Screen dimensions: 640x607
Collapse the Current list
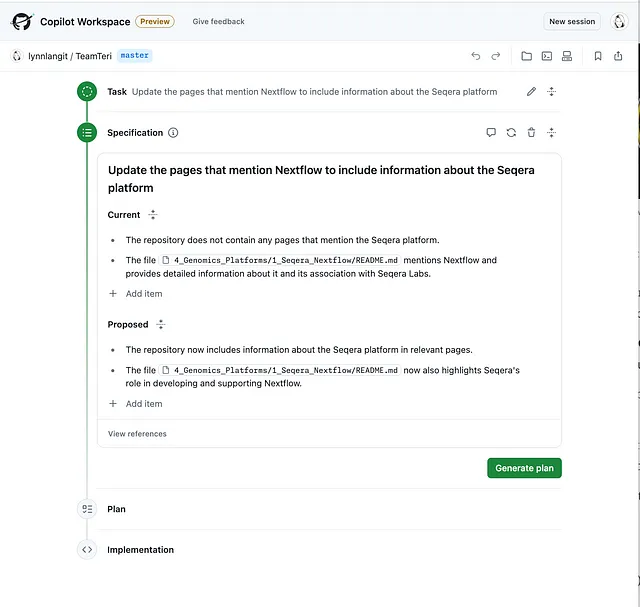(153, 215)
